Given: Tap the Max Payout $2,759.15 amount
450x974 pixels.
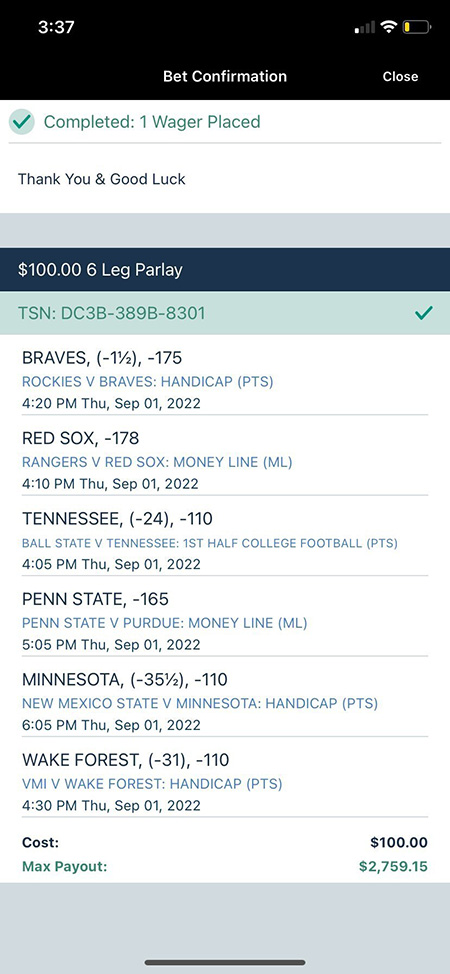Looking at the screenshot, I should click(x=393, y=866).
